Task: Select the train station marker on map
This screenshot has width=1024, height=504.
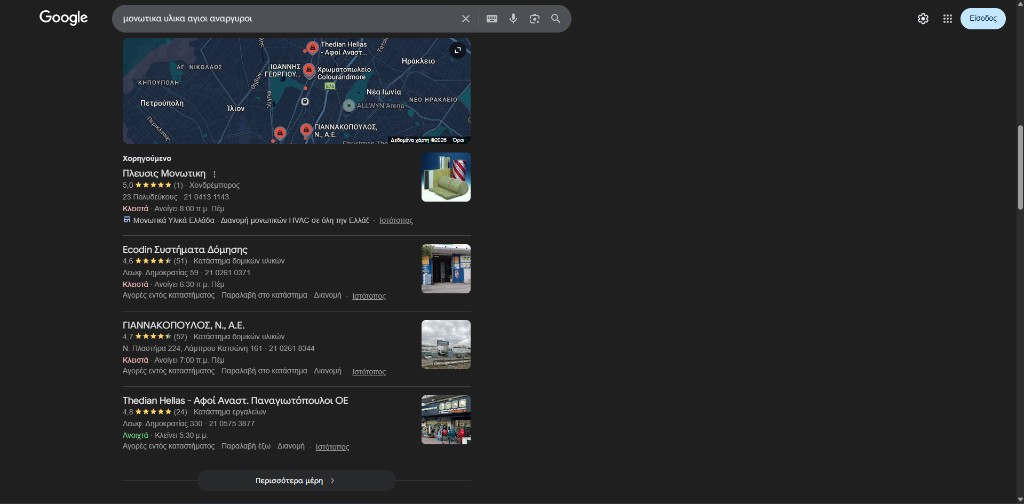Action: [305, 102]
